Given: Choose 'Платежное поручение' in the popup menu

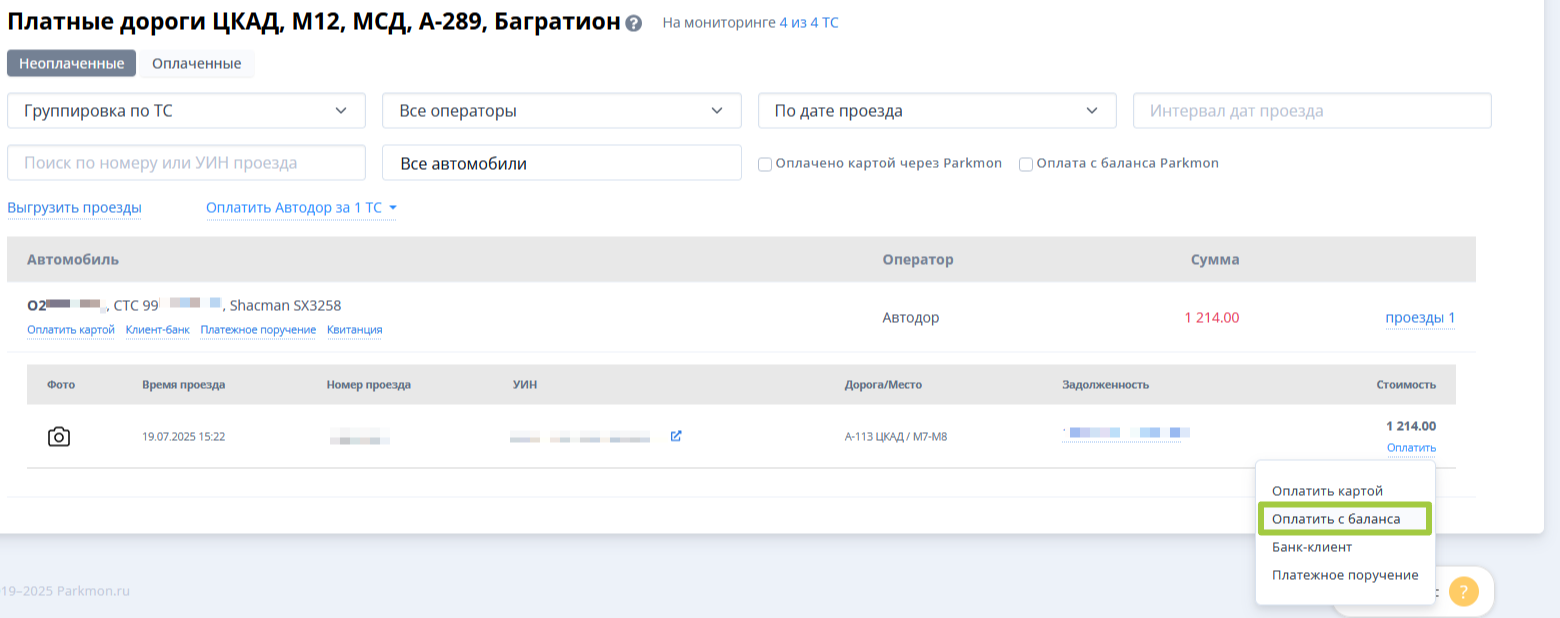Looking at the screenshot, I should coord(1345,575).
